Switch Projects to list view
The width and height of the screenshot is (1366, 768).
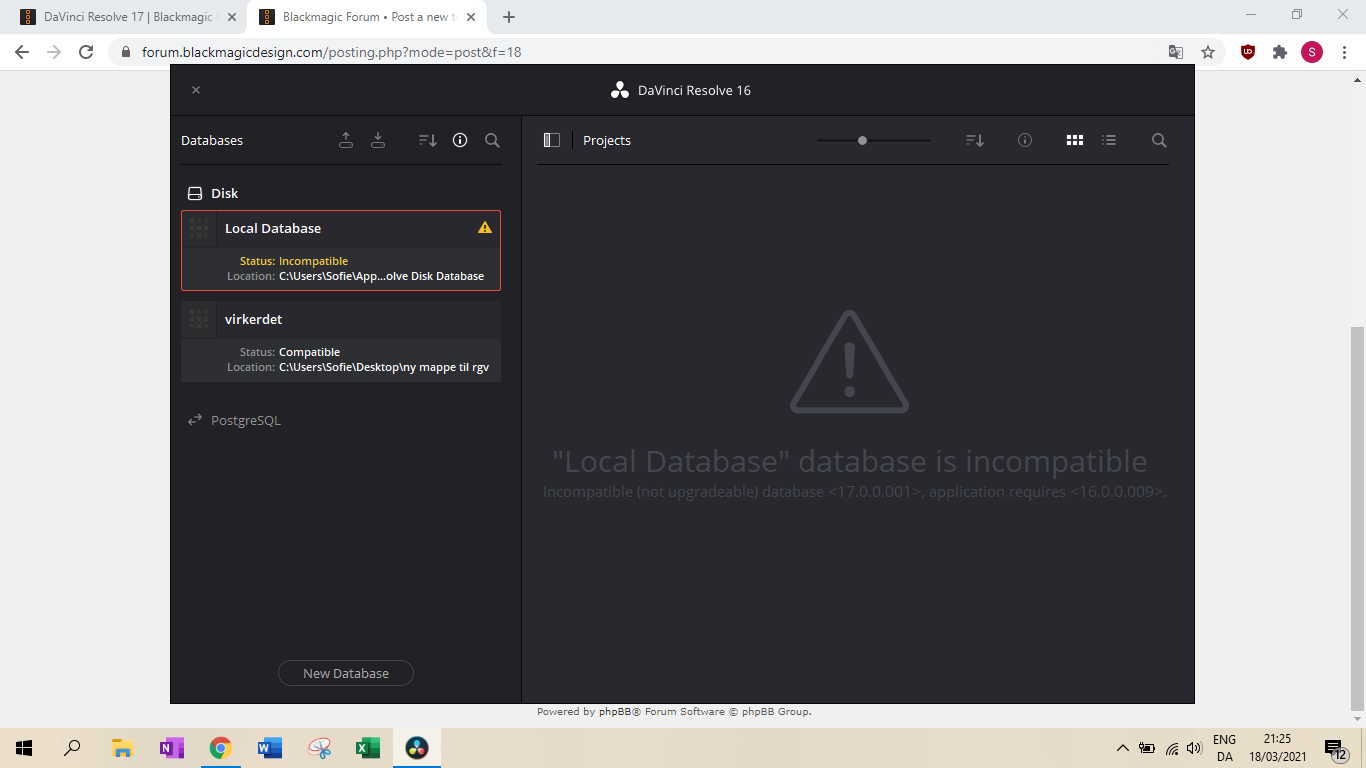click(x=1109, y=140)
